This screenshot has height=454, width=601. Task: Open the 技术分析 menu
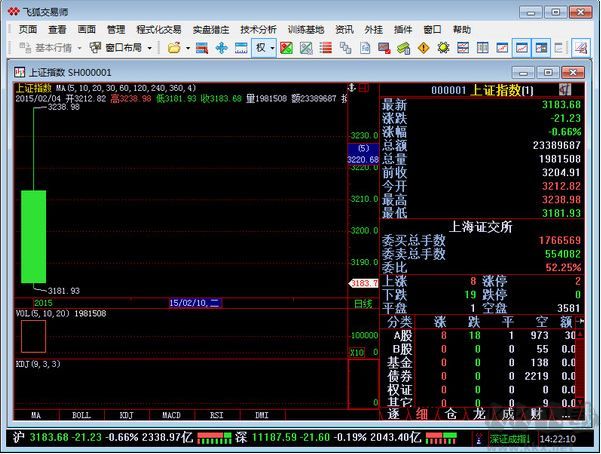point(257,30)
